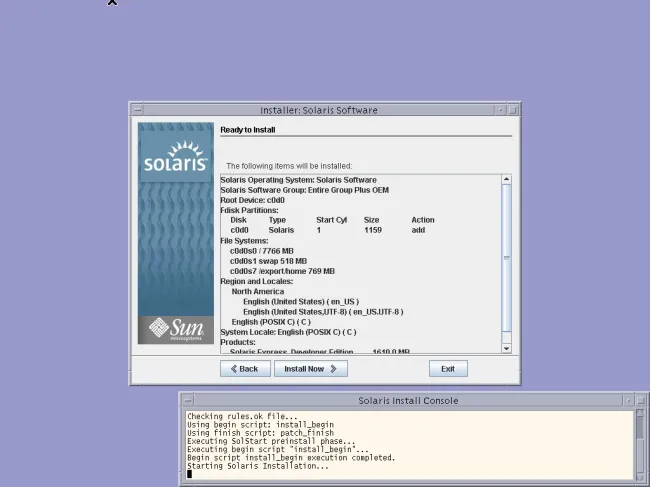Click 'Solaris Operating System: Solaris Software' line
This screenshot has height=487, width=650.
click(298, 180)
